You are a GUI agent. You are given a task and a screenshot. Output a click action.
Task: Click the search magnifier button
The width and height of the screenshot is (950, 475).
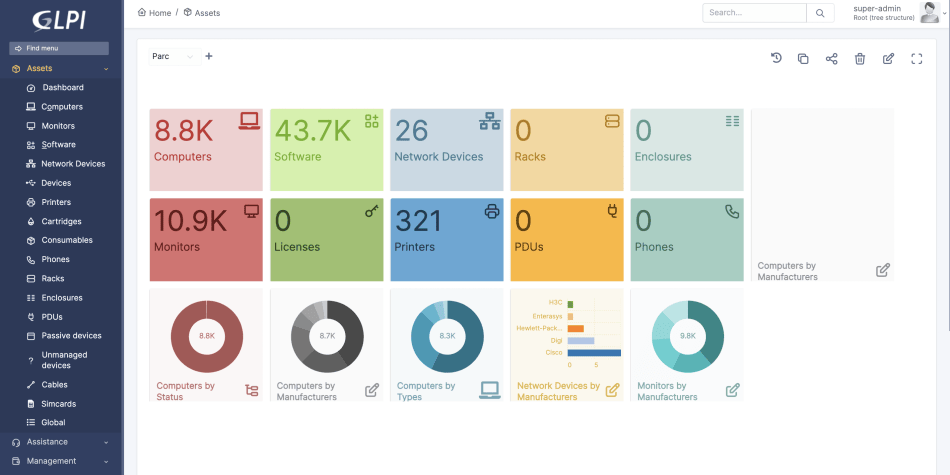pyautogui.click(x=820, y=13)
